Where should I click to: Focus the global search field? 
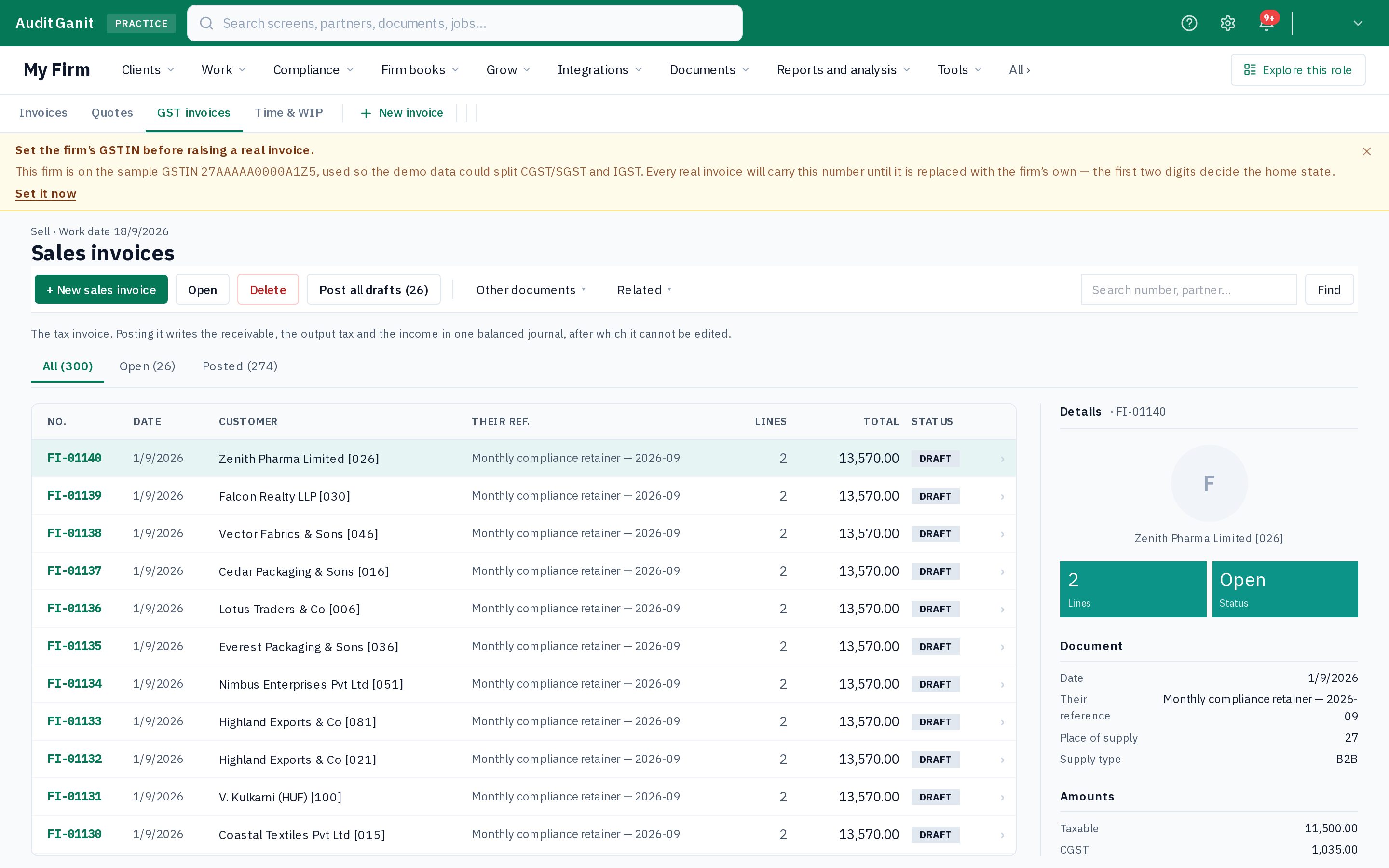[x=465, y=23]
